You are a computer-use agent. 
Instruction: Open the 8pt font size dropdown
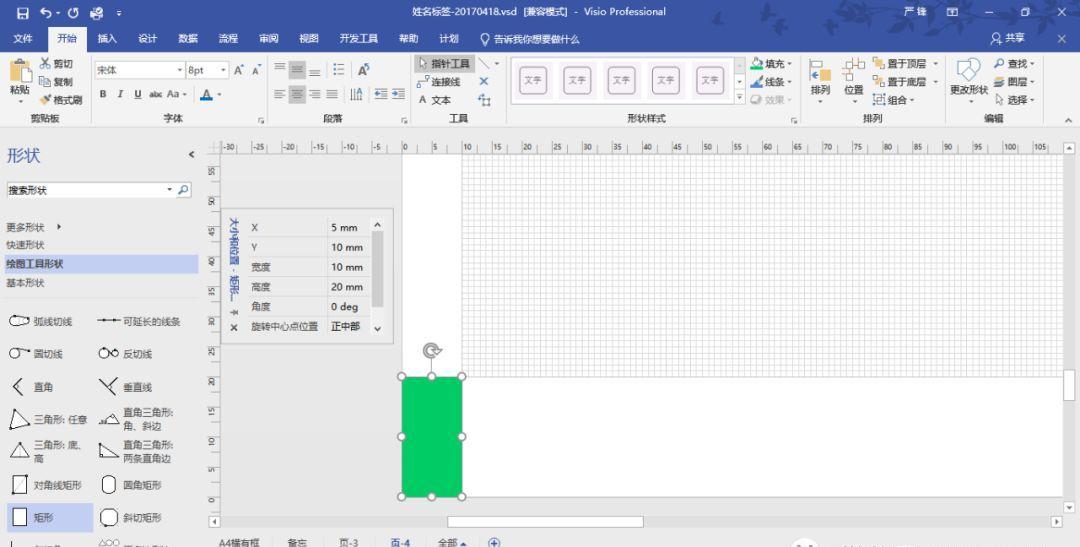pyautogui.click(x=223, y=71)
